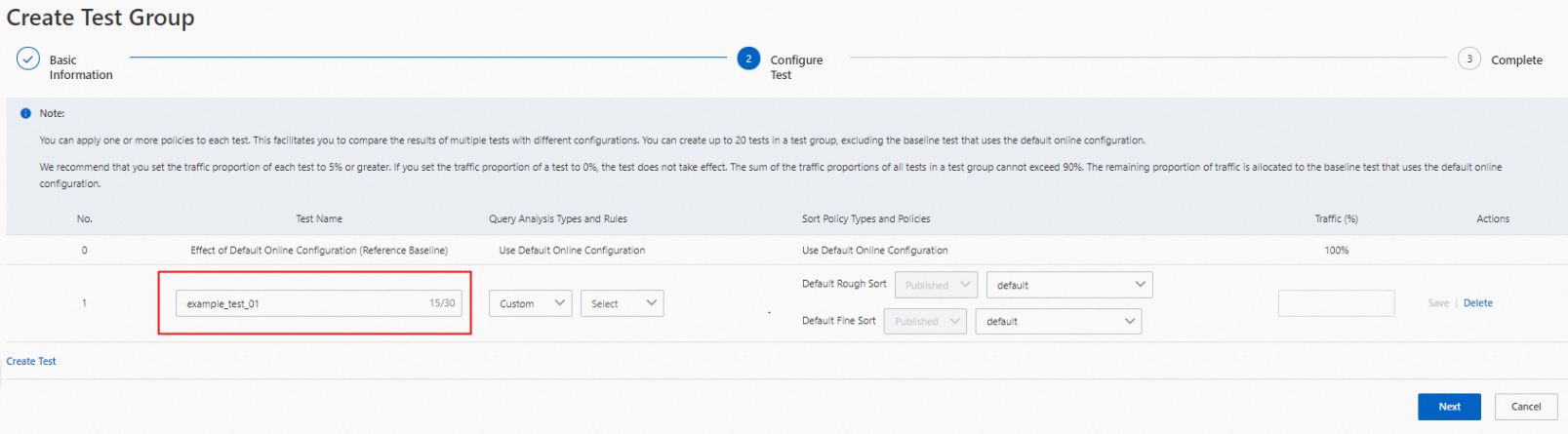1568x434 pixels.
Task: Click the Save link for test 1
Action: pos(1438,303)
